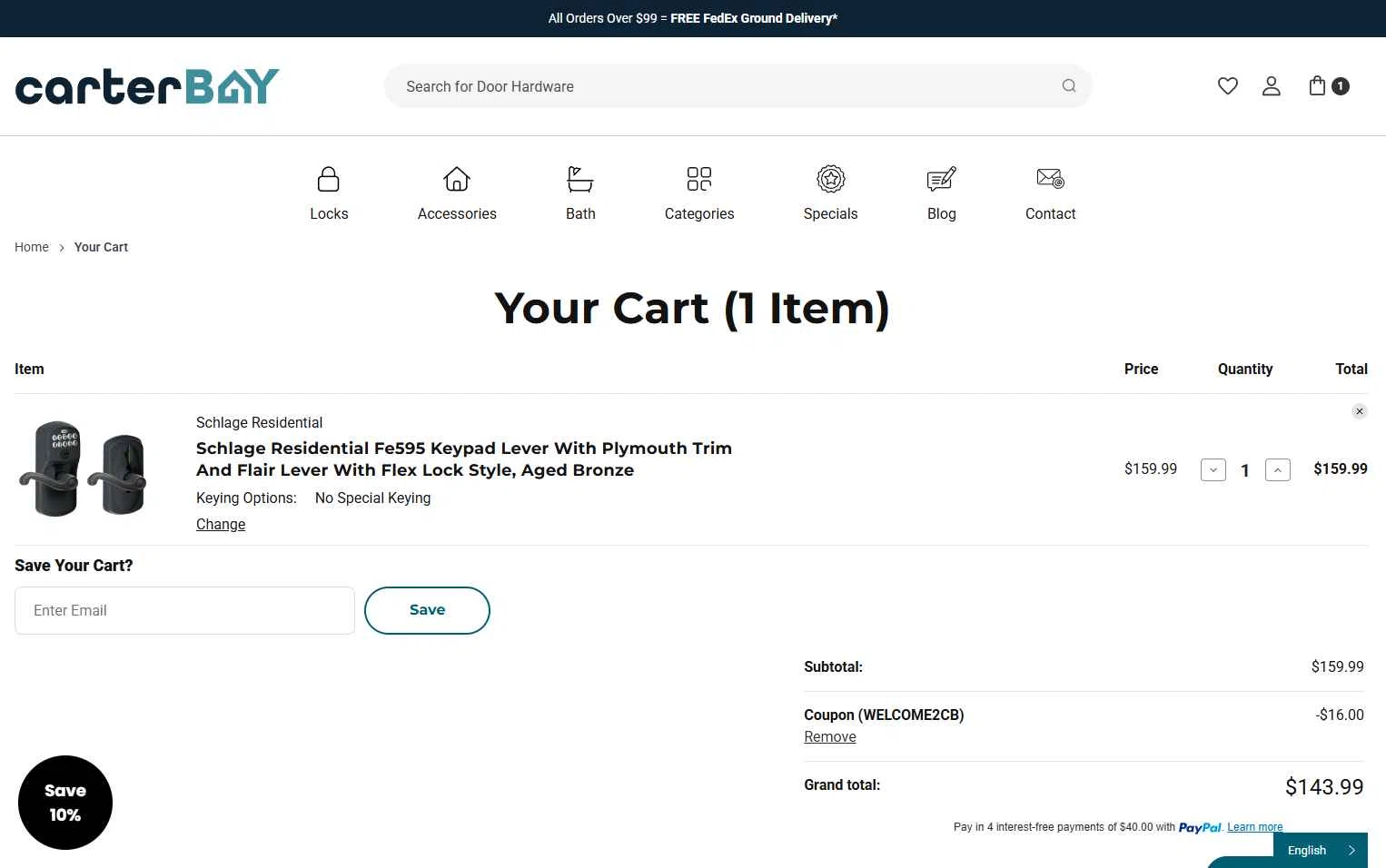The height and width of the screenshot is (868, 1386).
Task: Click the PayPal logo
Action: [1200, 827]
